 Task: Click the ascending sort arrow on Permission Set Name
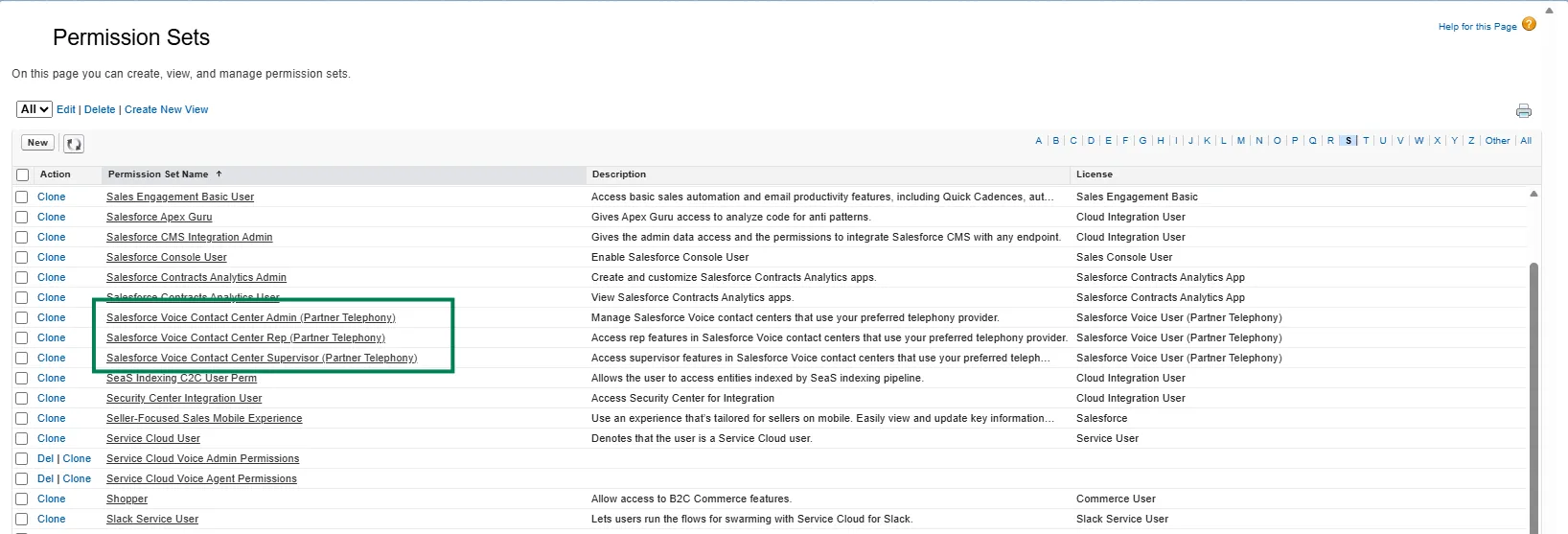[219, 174]
